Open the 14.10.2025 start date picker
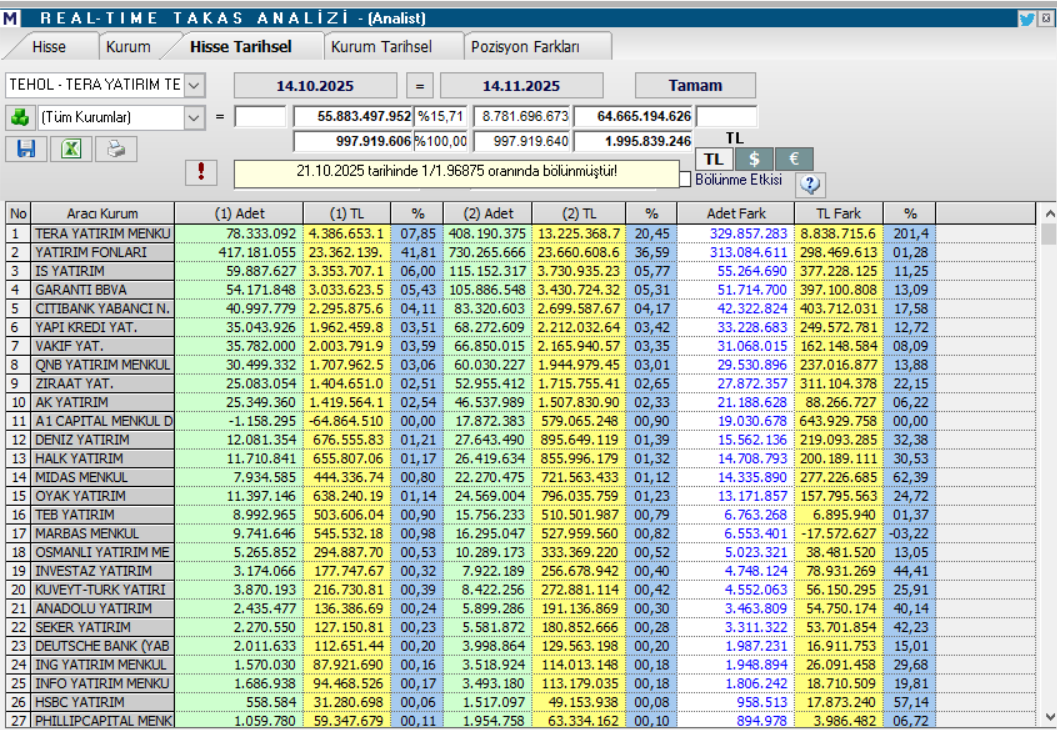1057x730 pixels. 315,86
